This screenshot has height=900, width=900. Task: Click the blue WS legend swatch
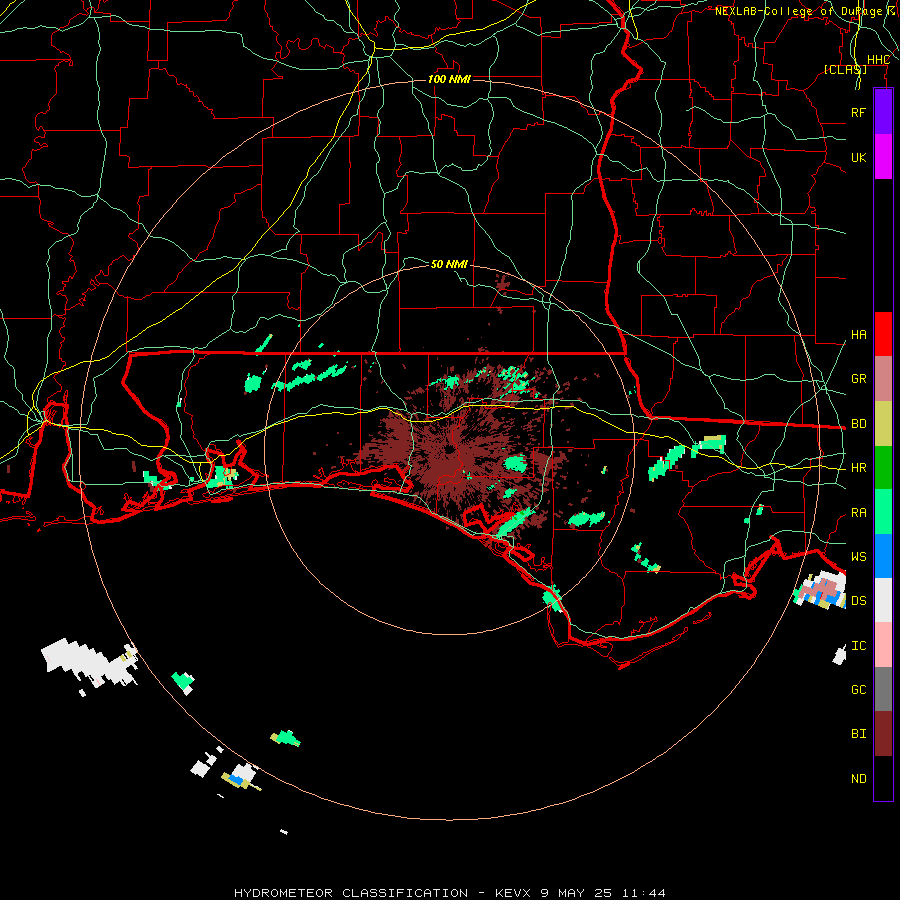(883, 556)
